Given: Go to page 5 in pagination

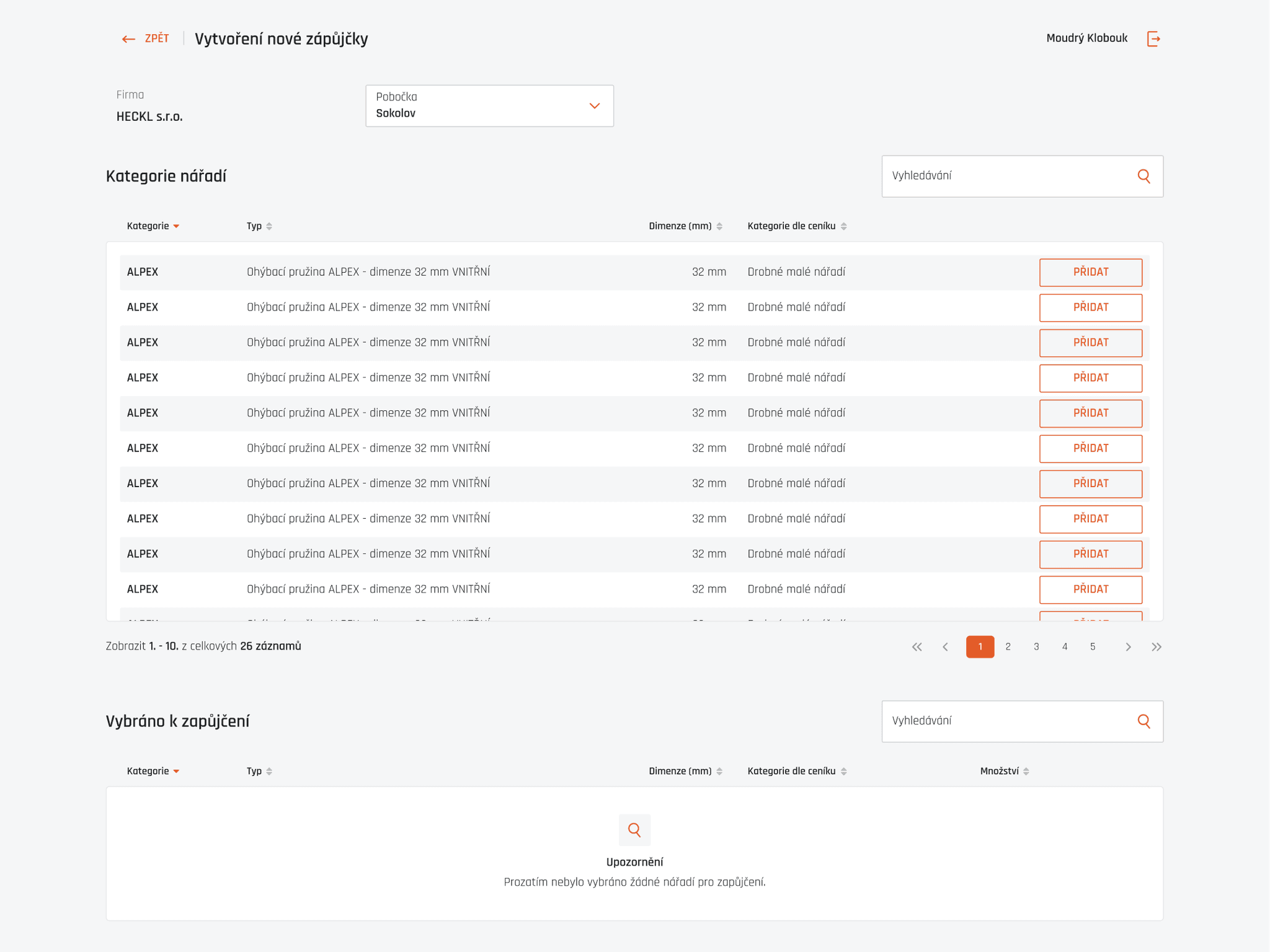Looking at the screenshot, I should 1093,647.
